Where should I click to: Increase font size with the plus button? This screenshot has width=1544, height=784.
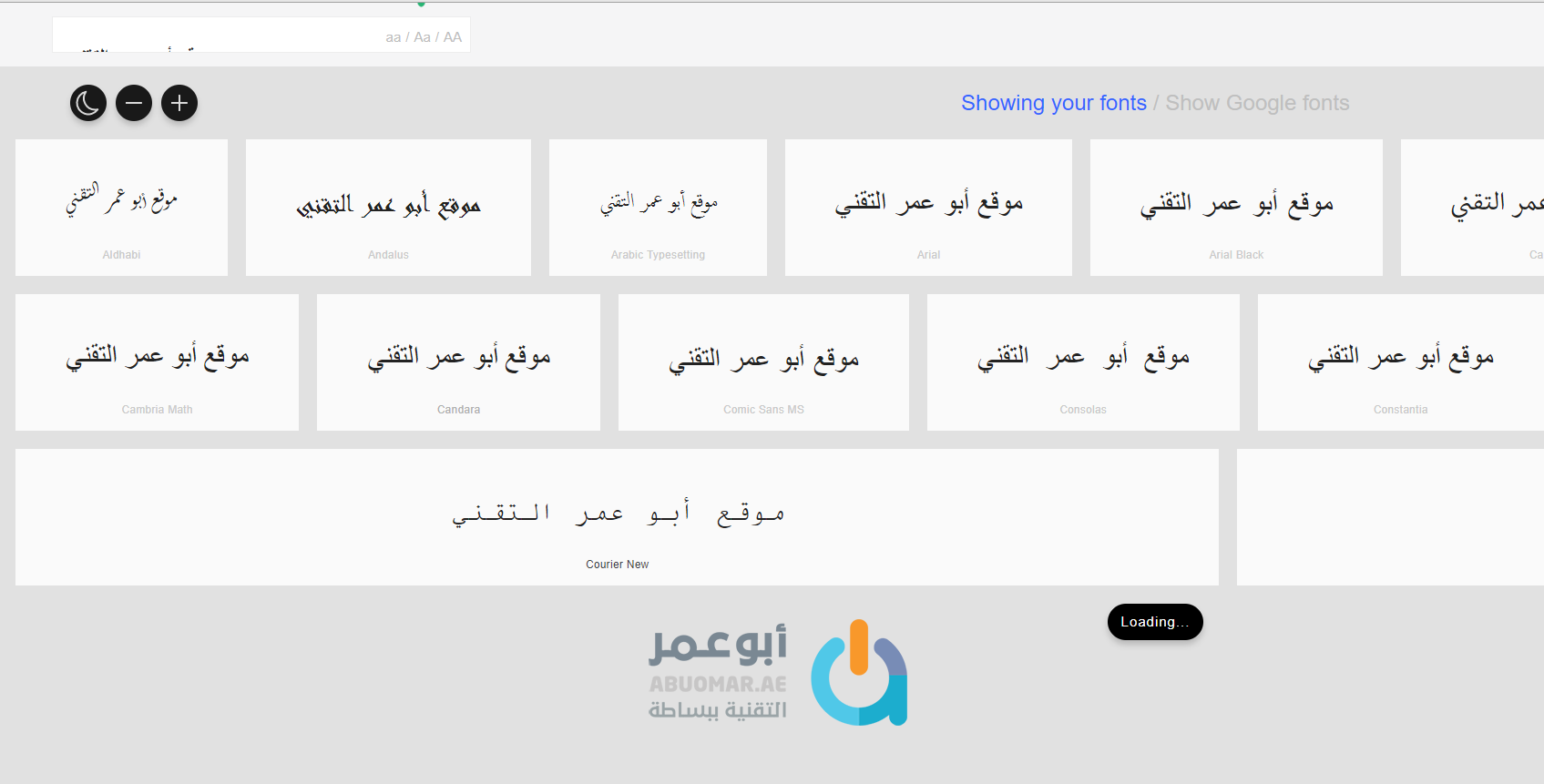(179, 103)
